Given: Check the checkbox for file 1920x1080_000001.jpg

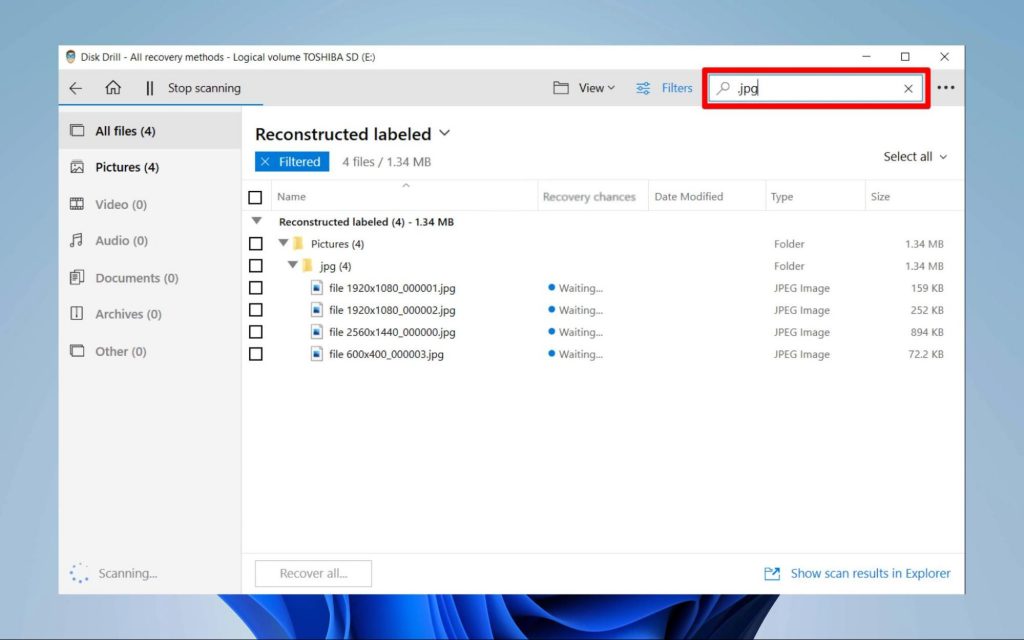Looking at the screenshot, I should (256, 288).
